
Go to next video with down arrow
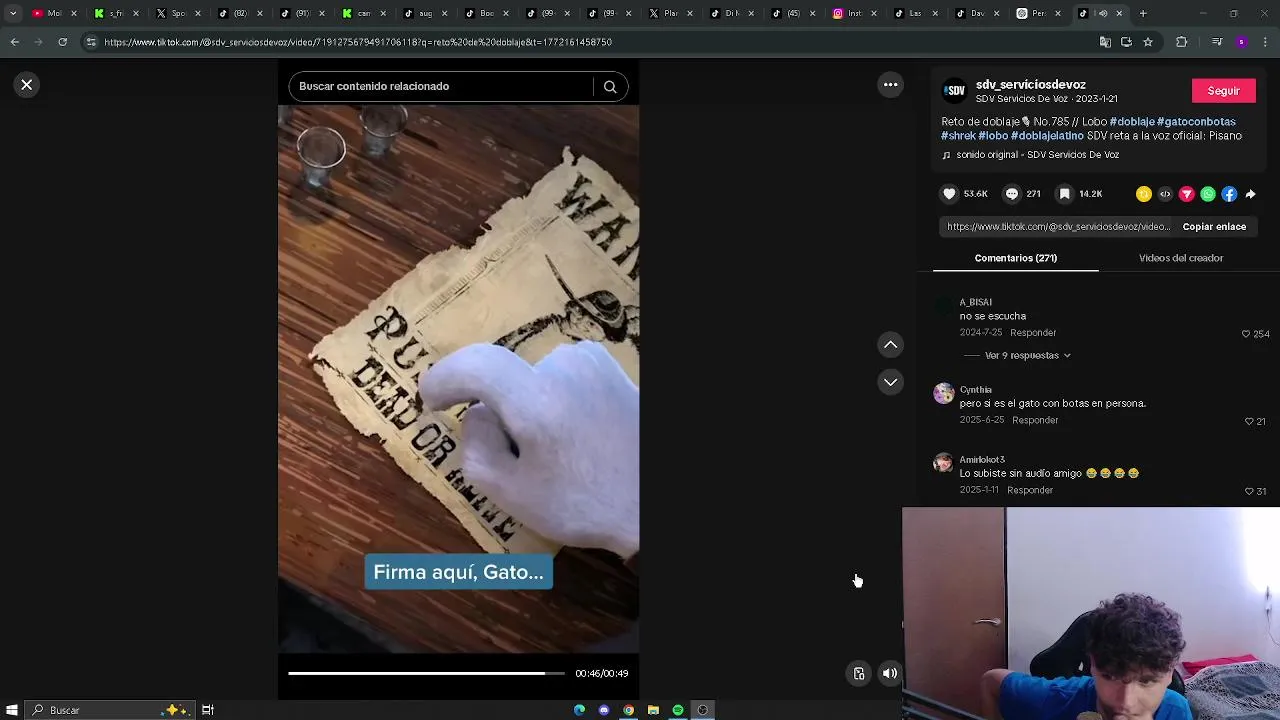(890, 382)
